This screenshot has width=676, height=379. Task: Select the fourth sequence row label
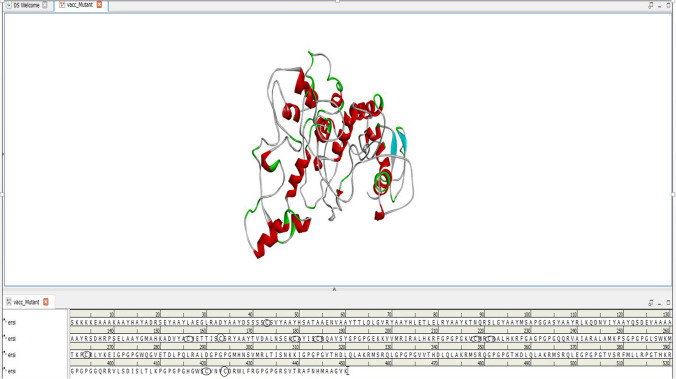10,371
